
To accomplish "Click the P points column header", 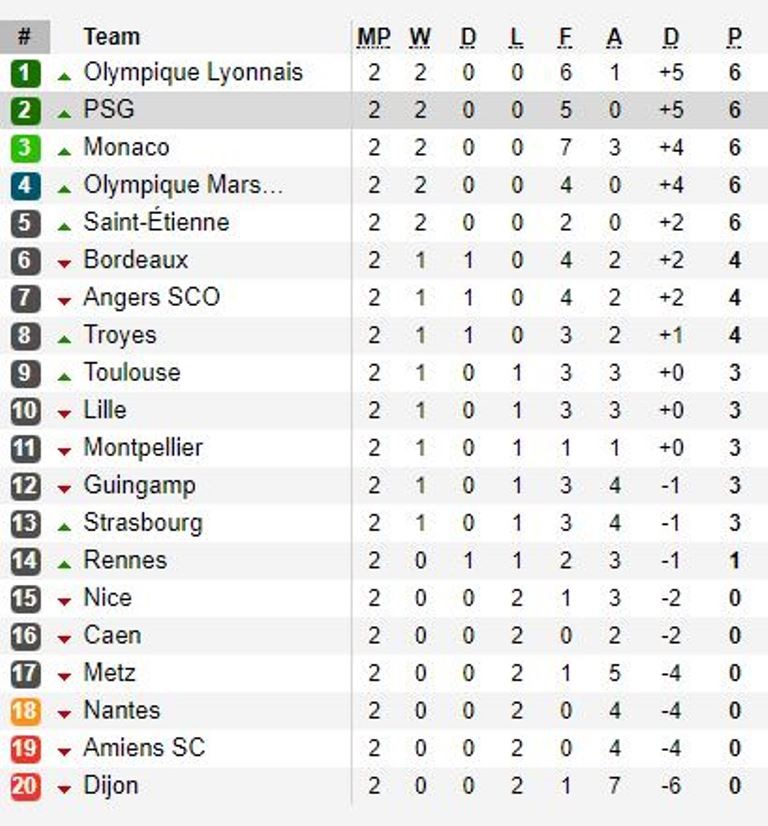I will (x=735, y=37).
